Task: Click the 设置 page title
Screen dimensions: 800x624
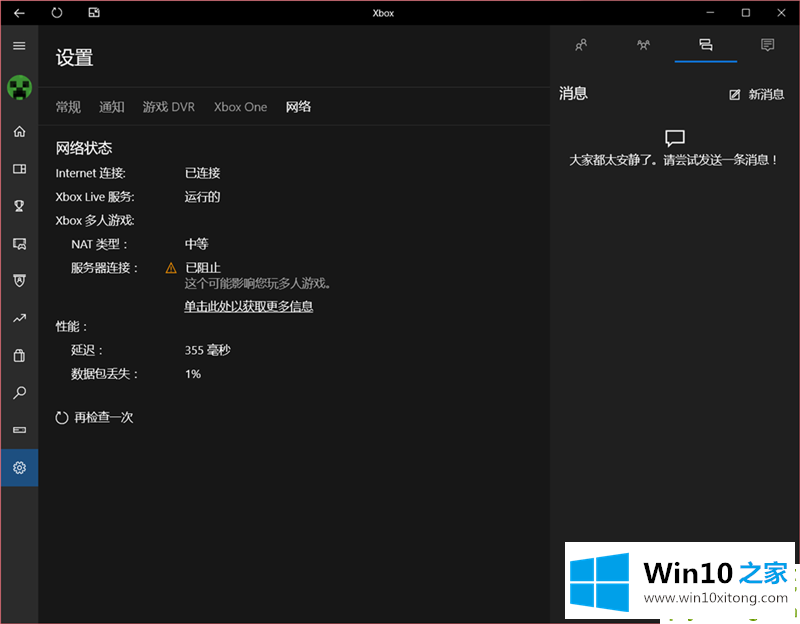Action: tap(74, 58)
